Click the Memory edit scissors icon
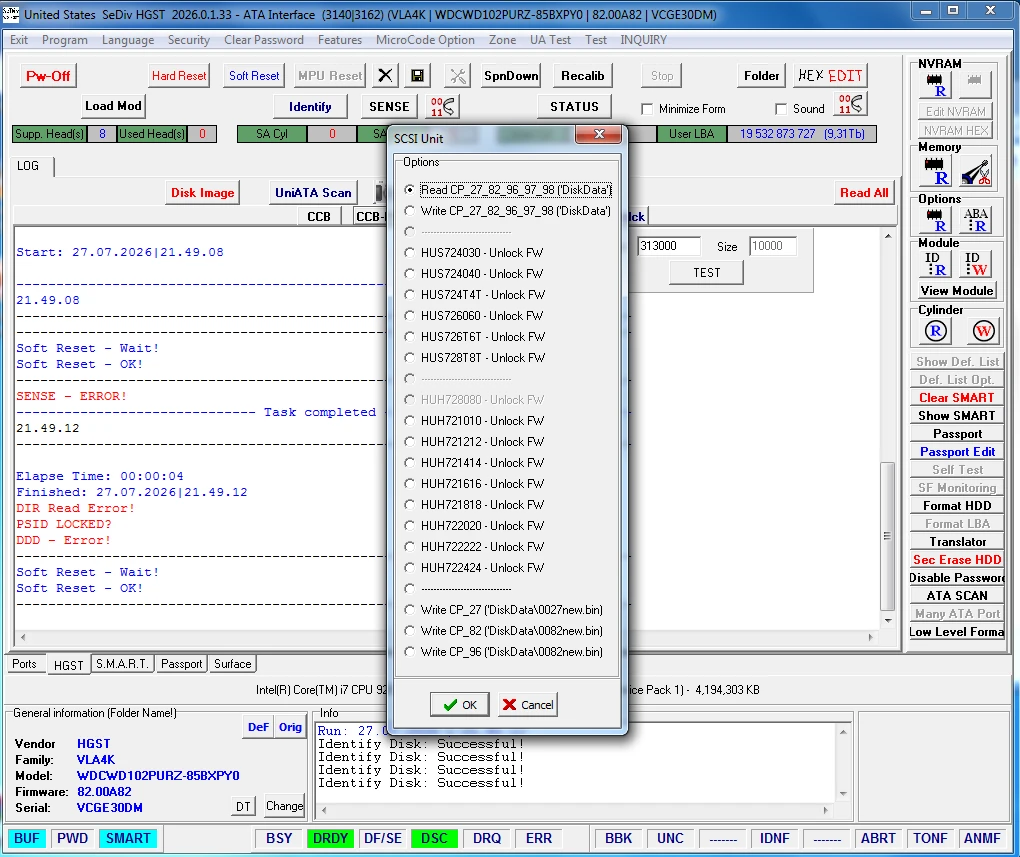The height and width of the screenshot is (857, 1020). click(x=975, y=170)
